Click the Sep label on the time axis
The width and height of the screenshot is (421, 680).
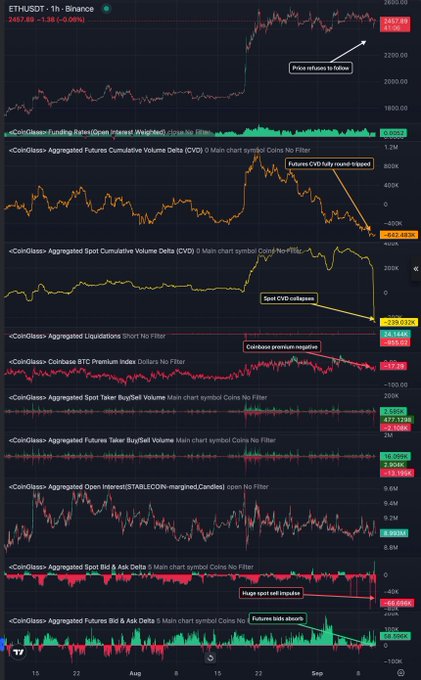317,673
